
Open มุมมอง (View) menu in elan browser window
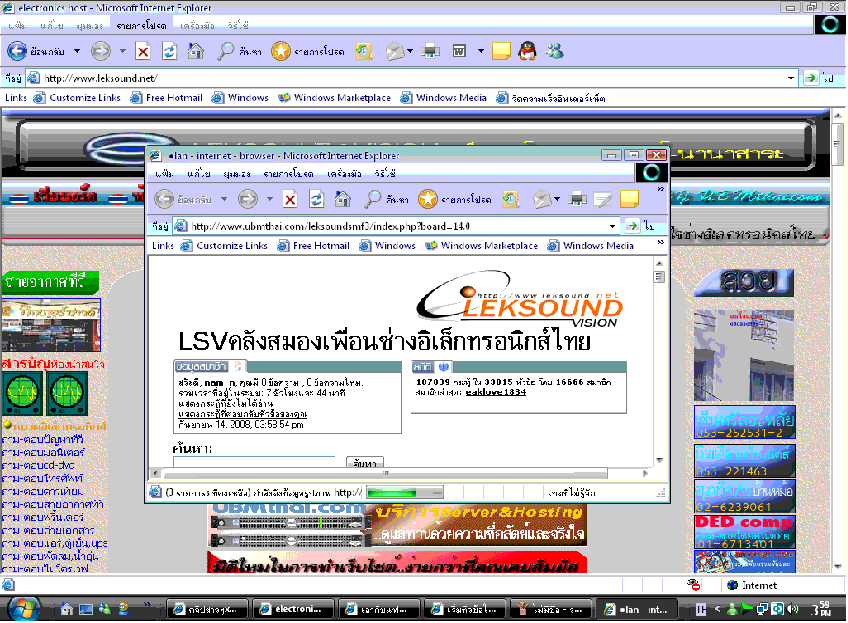pos(237,174)
